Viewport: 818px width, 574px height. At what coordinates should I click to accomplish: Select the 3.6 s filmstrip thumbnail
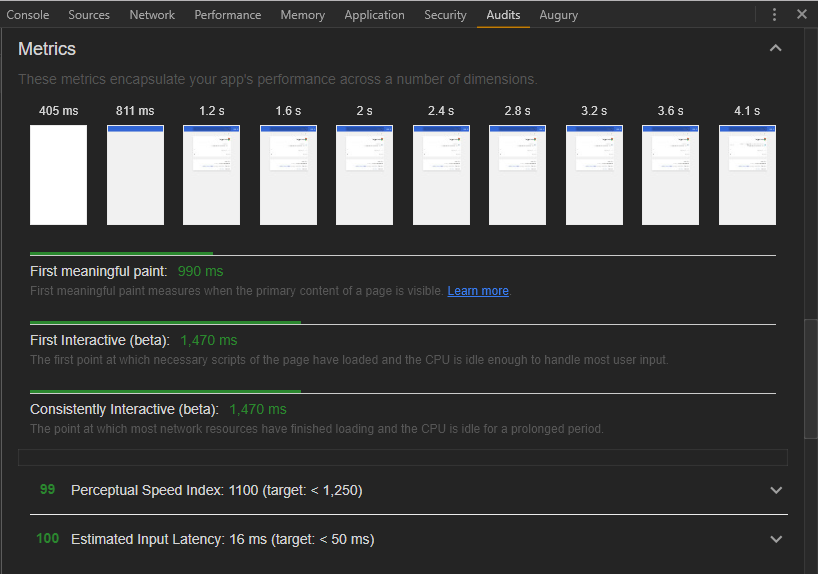pyautogui.click(x=670, y=175)
